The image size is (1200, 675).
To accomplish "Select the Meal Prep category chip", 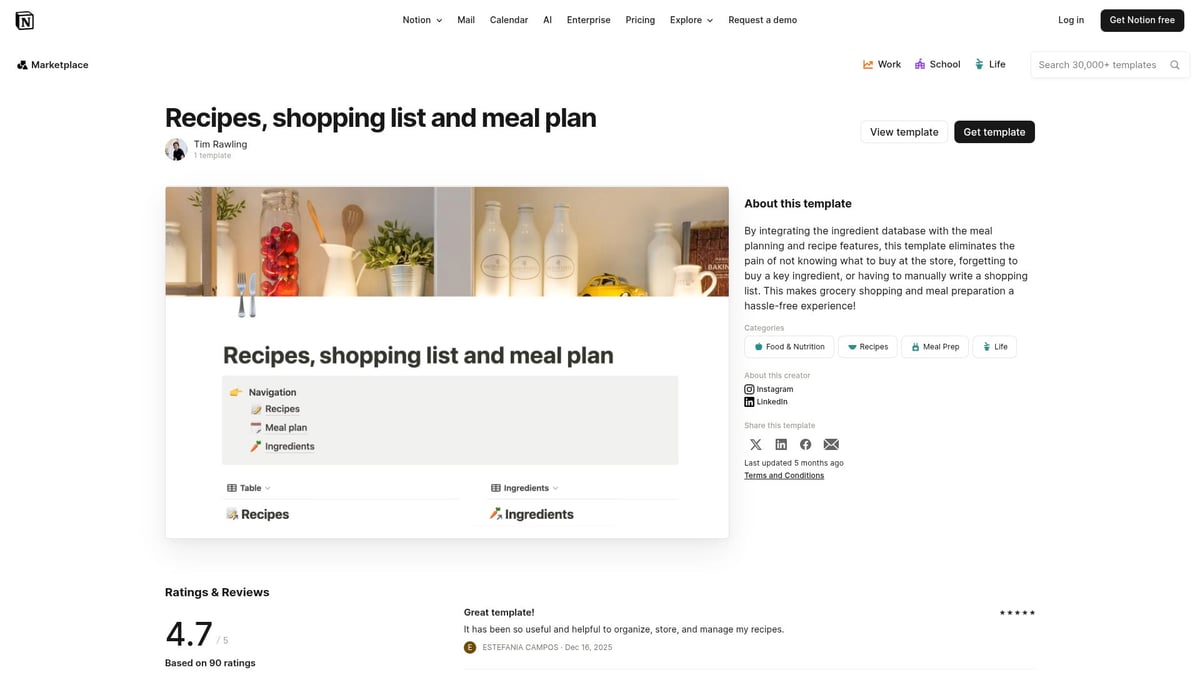I will coord(934,346).
